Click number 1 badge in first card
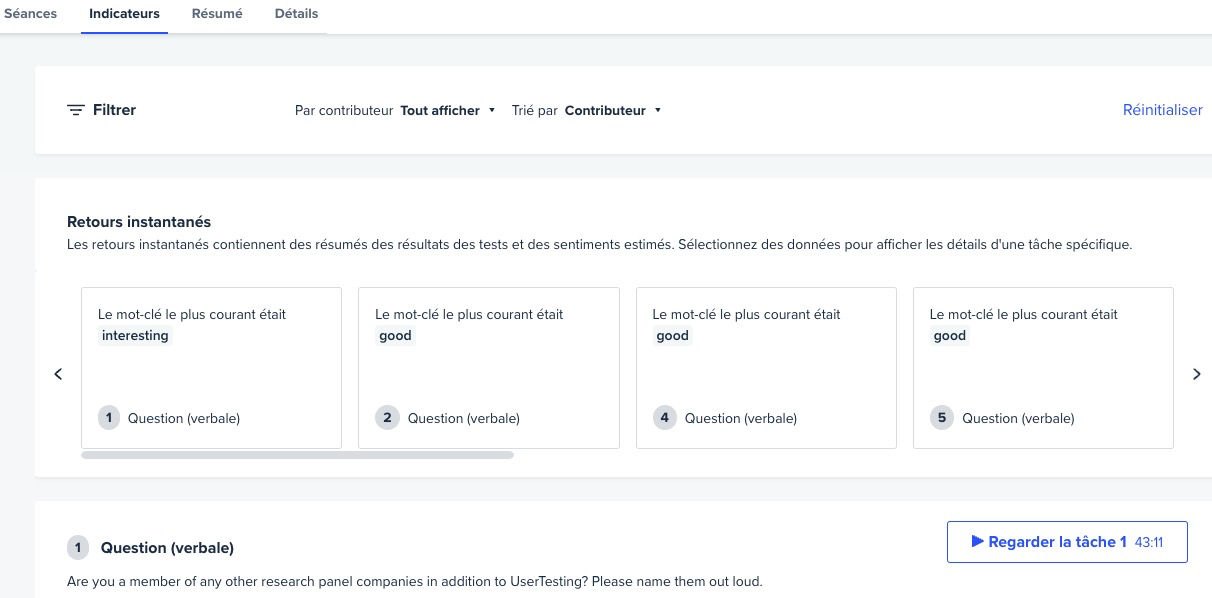Viewport: 1212px width, 598px height. click(109, 418)
